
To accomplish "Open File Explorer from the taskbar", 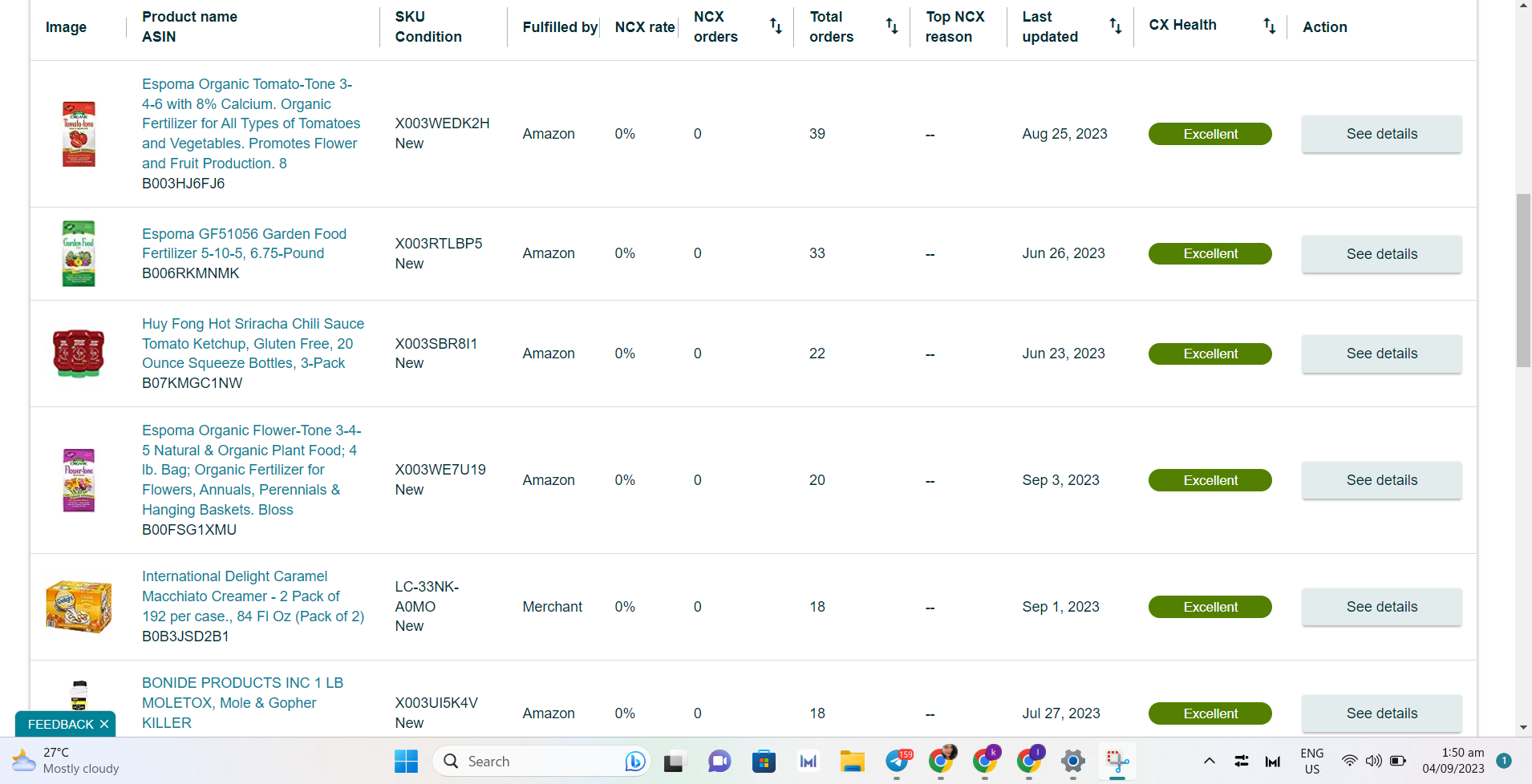I will tap(852, 761).
